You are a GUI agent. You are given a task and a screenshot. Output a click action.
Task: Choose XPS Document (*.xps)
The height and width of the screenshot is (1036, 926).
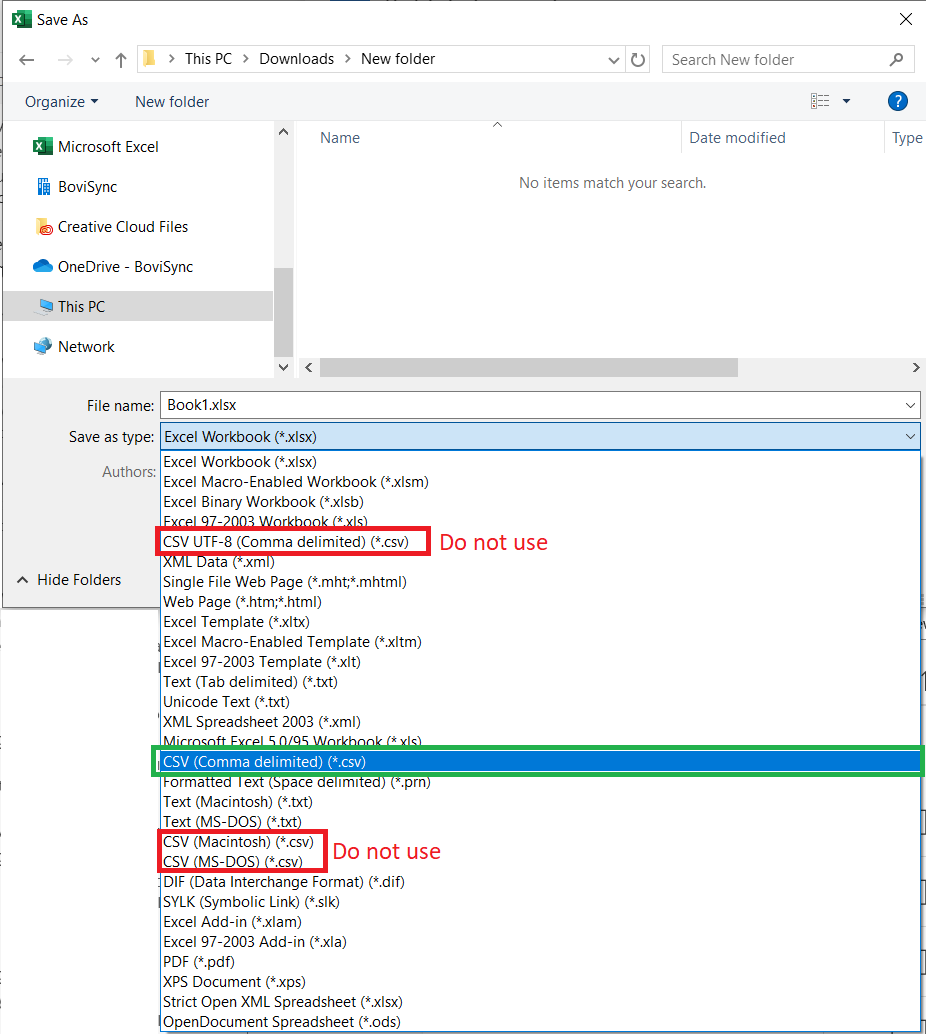click(541, 982)
